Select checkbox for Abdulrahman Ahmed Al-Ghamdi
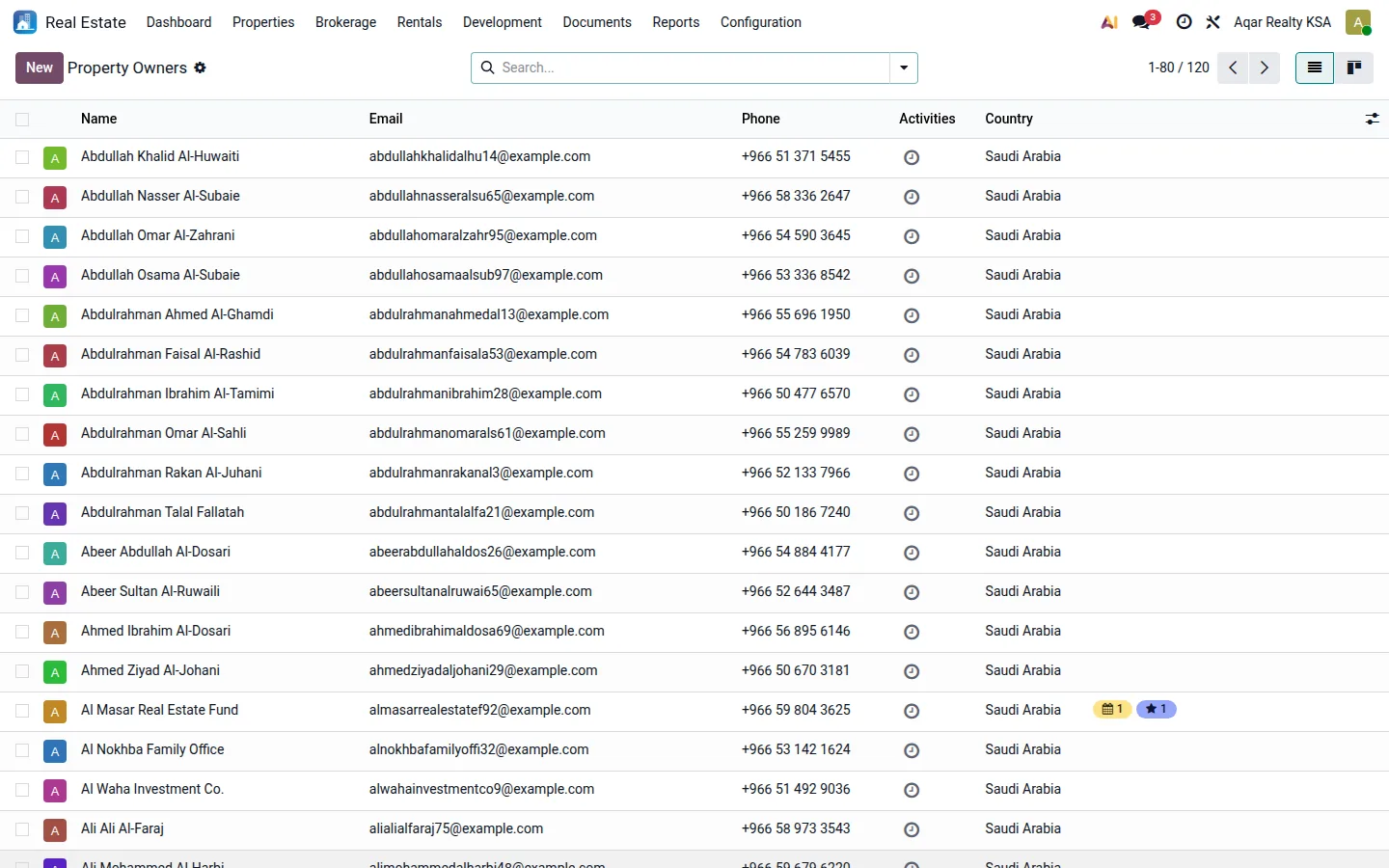The image size is (1389, 868). 22,315
